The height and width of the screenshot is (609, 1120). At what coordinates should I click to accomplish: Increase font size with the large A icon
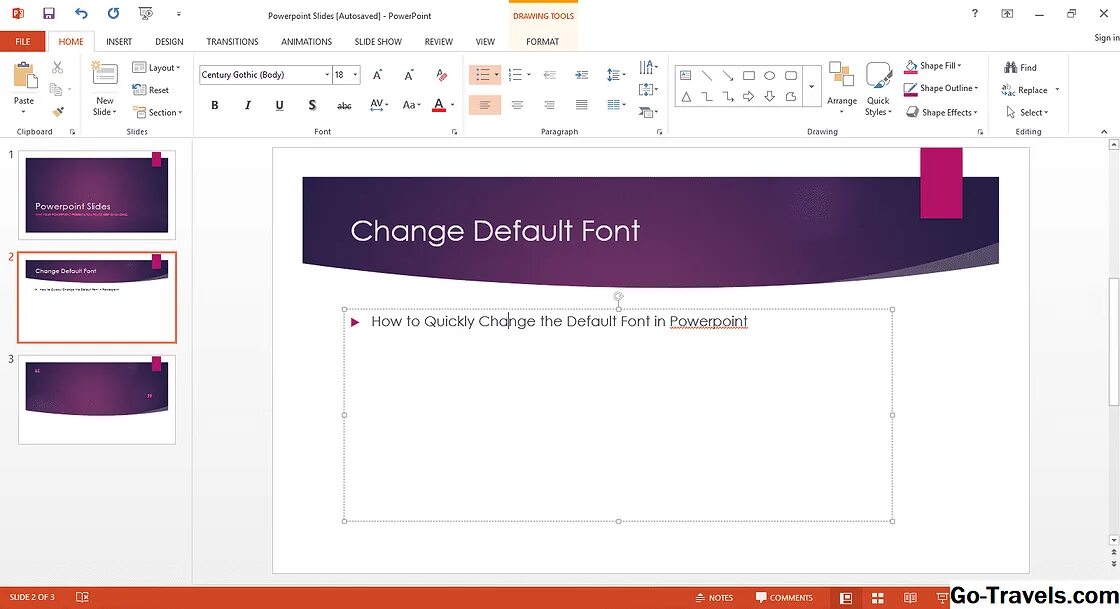[x=377, y=75]
